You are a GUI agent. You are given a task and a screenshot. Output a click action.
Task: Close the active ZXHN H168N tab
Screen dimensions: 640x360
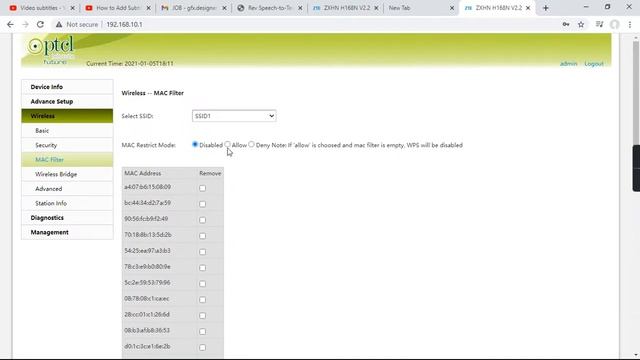(528, 8)
